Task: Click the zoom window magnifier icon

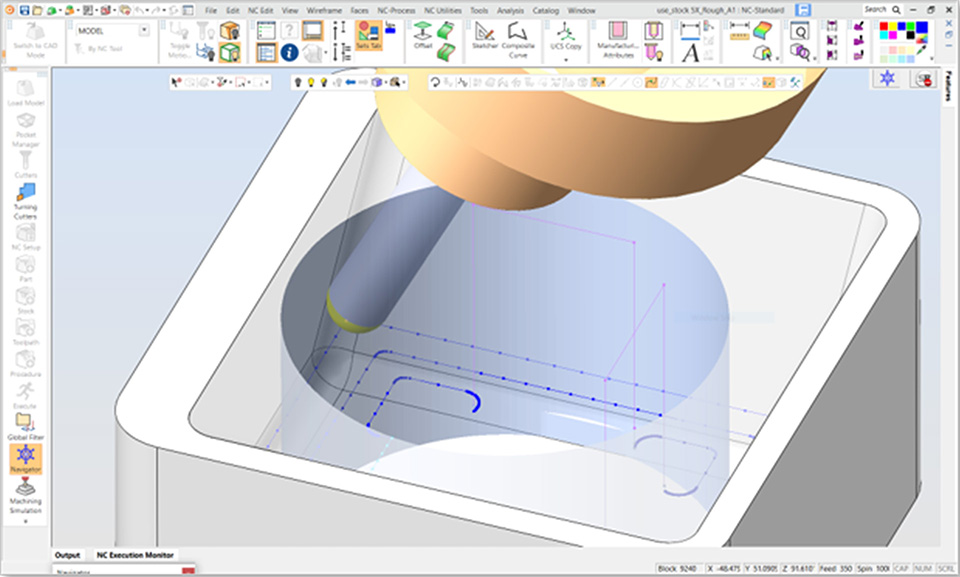Action: 800,31
